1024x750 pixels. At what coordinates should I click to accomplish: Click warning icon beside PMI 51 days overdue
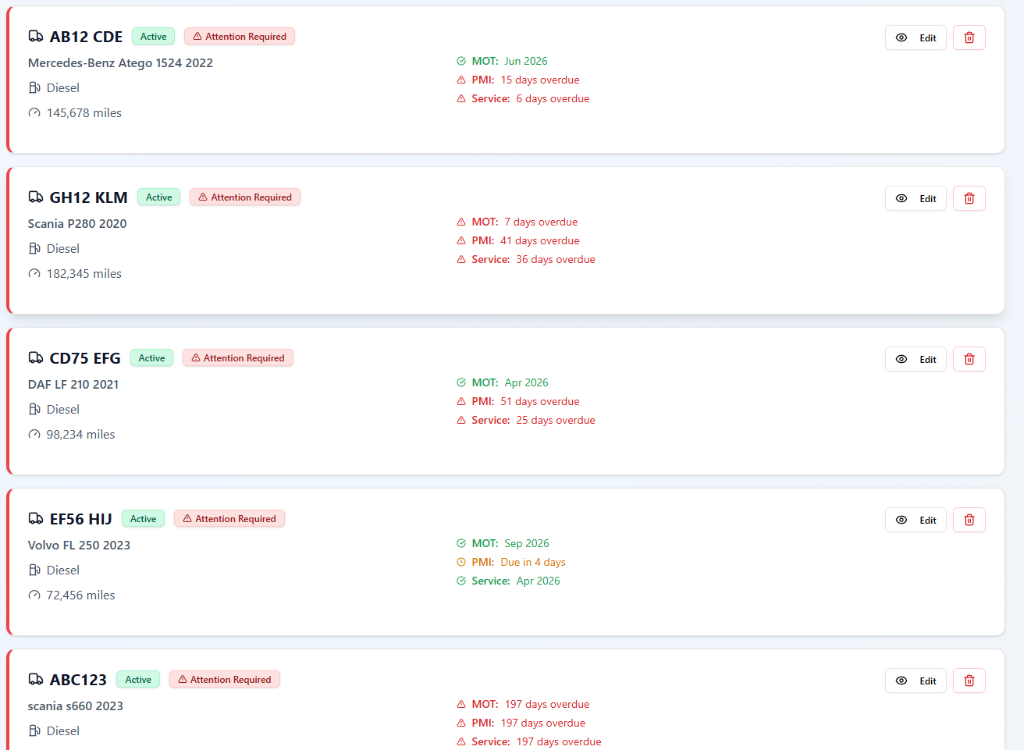461,401
